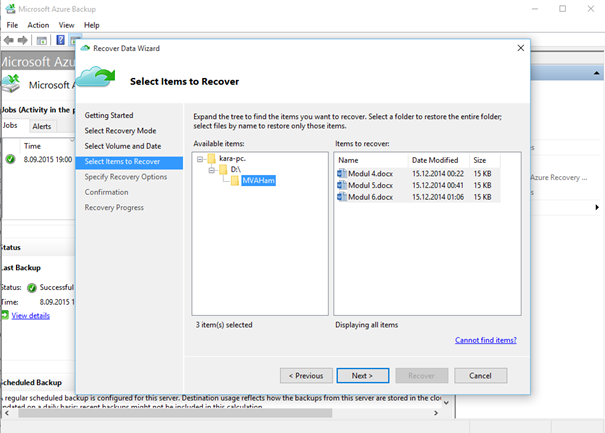Select the MVAHam folder label
Image resolution: width=605 pixels, height=433 pixels.
(x=259, y=181)
